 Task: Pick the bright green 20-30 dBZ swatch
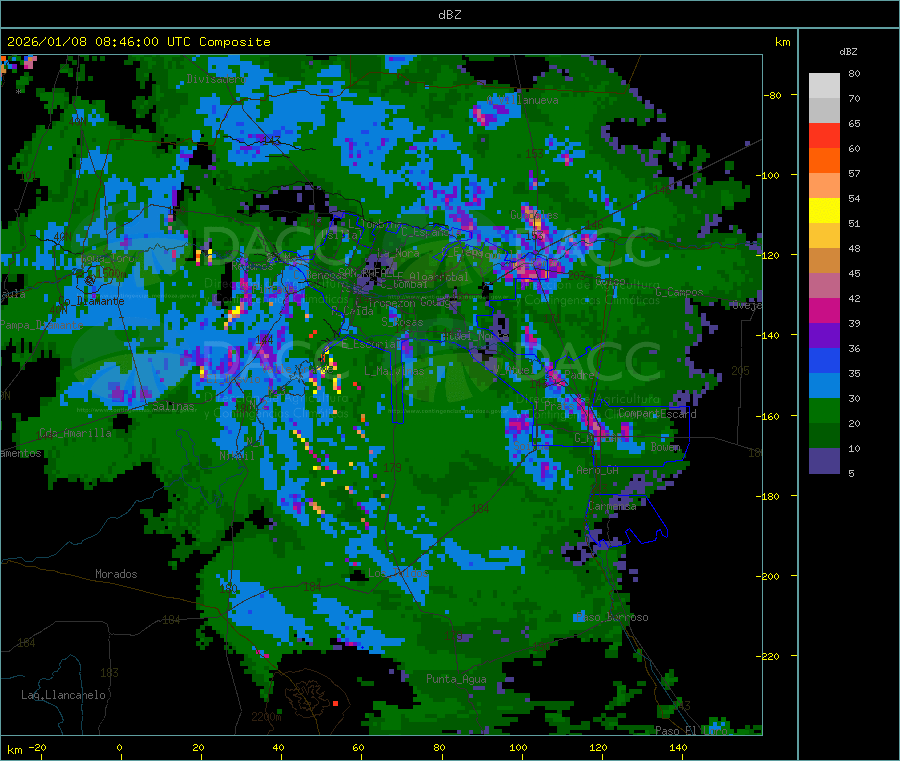point(824,411)
